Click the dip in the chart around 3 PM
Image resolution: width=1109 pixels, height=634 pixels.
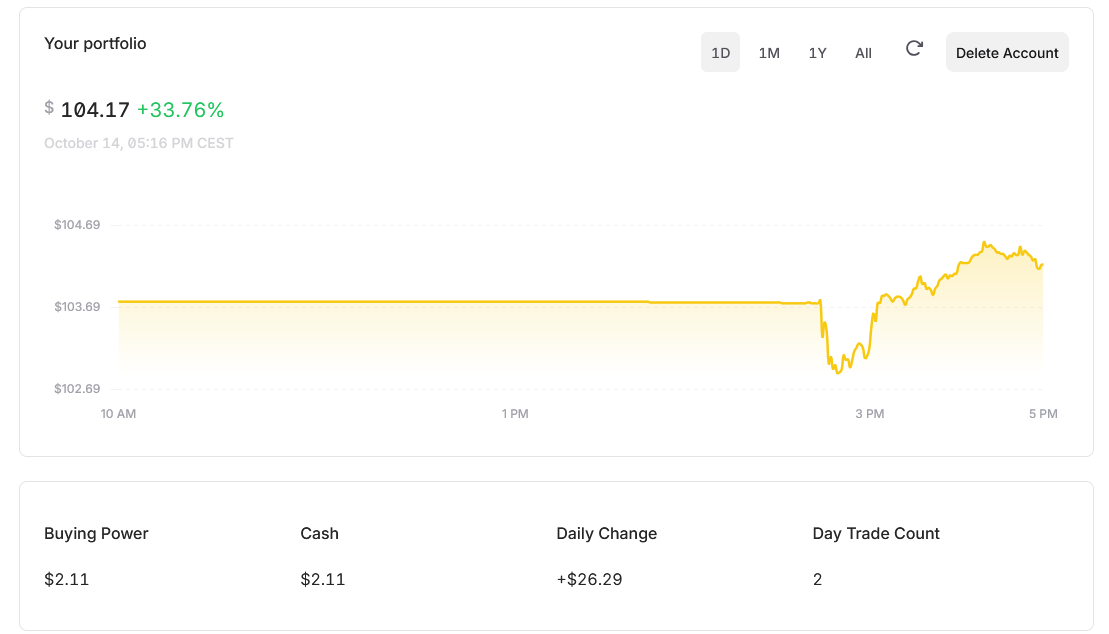click(x=836, y=370)
